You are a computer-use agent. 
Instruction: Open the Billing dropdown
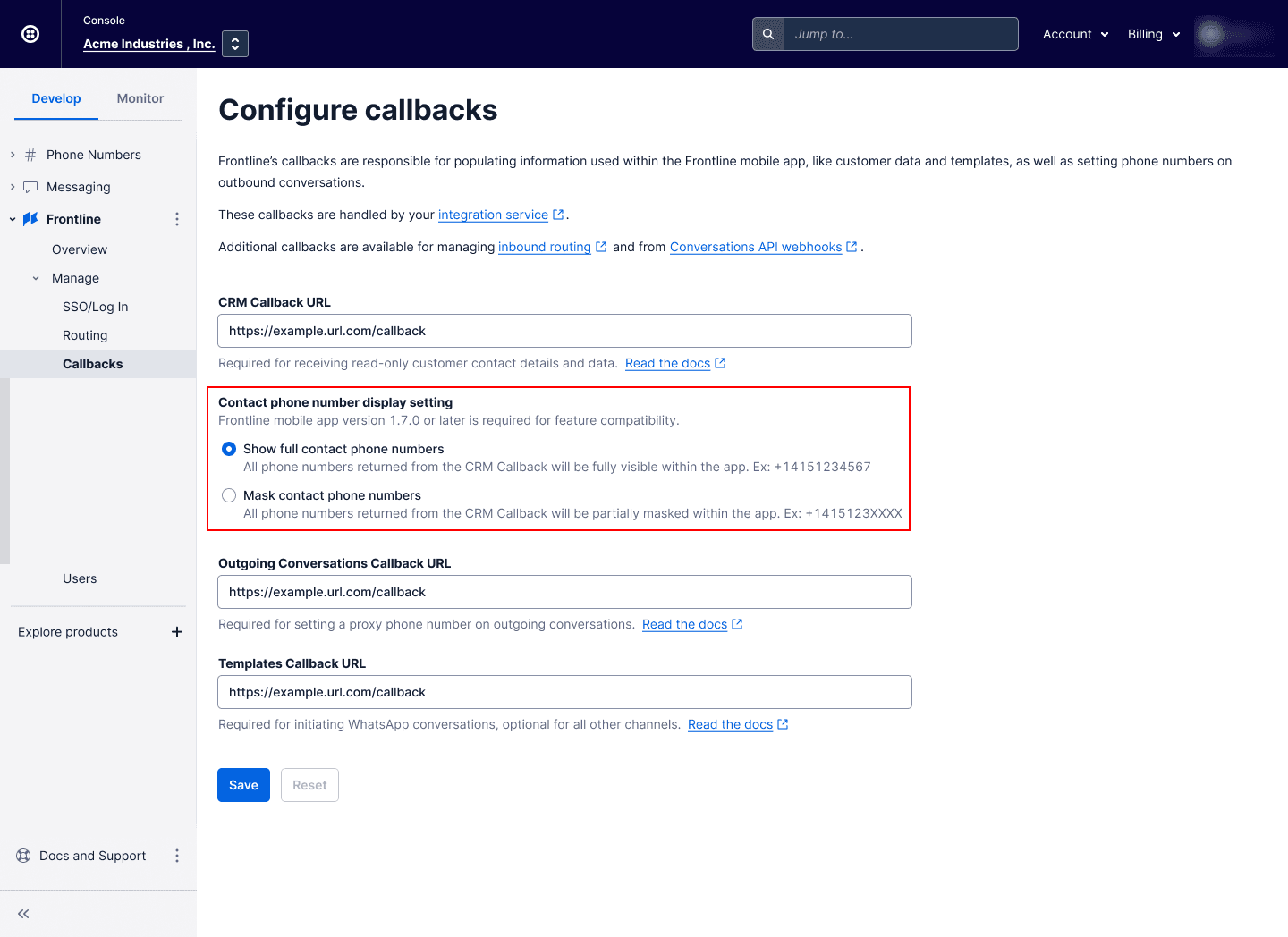(1153, 33)
